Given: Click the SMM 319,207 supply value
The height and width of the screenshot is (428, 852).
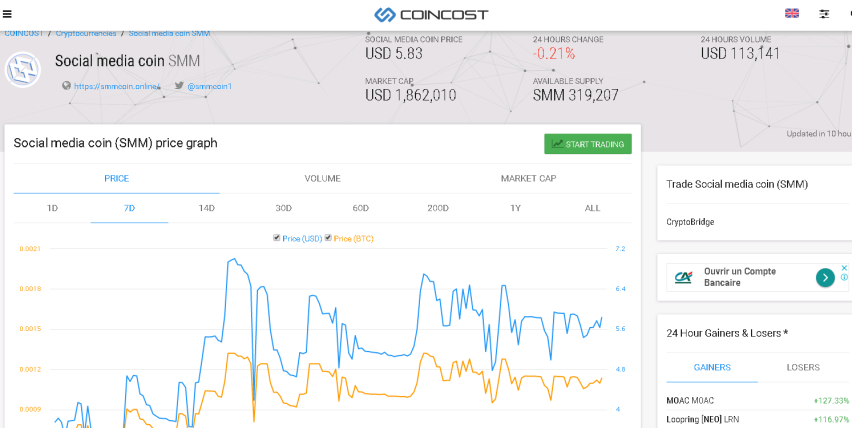Looking at the screenshot, I should (x=575, y=96).
